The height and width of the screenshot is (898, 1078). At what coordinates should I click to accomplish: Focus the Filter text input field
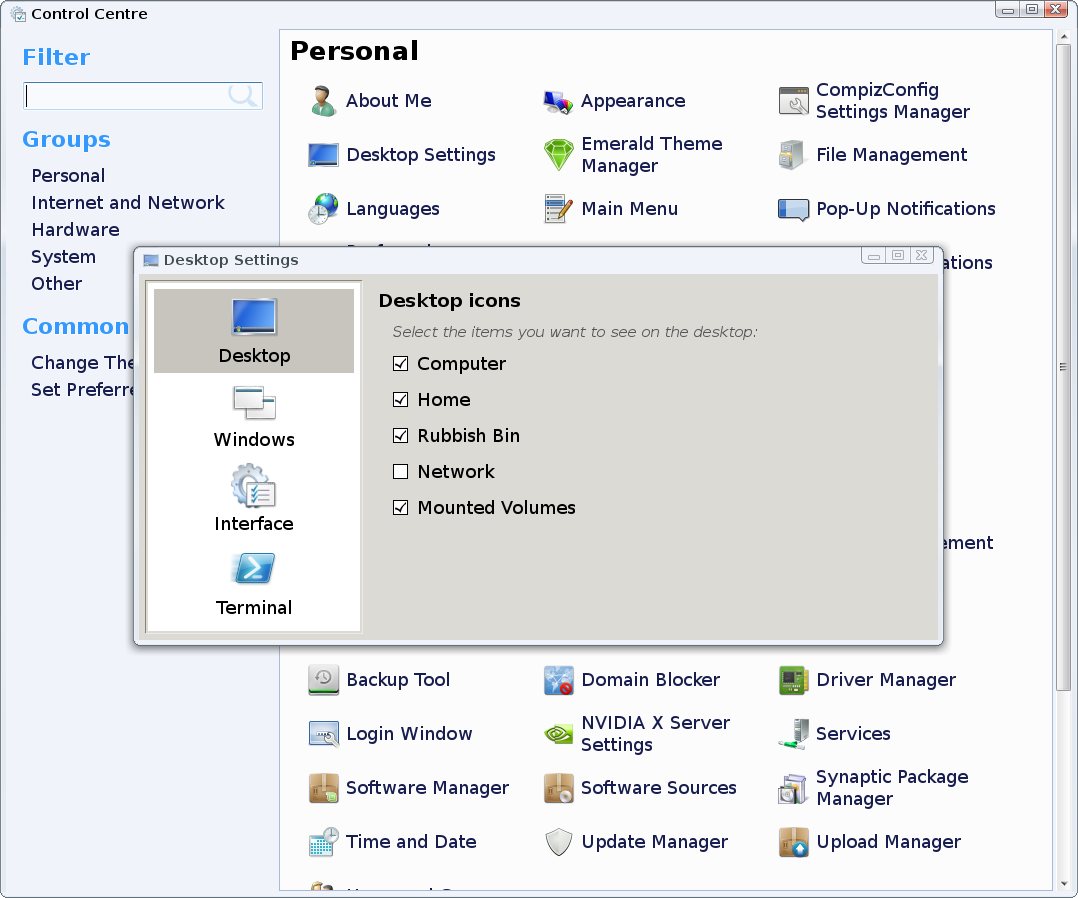tap(142, 96)
